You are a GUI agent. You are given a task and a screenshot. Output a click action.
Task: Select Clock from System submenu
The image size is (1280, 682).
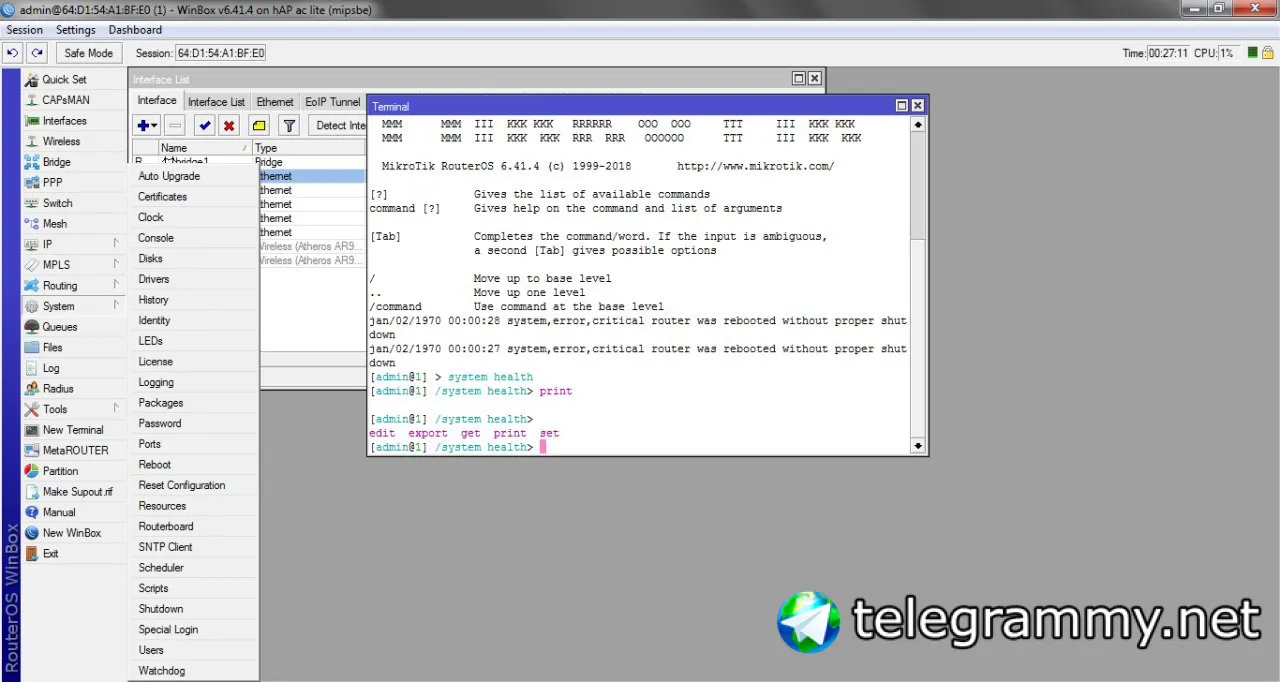tap(194, 217)
